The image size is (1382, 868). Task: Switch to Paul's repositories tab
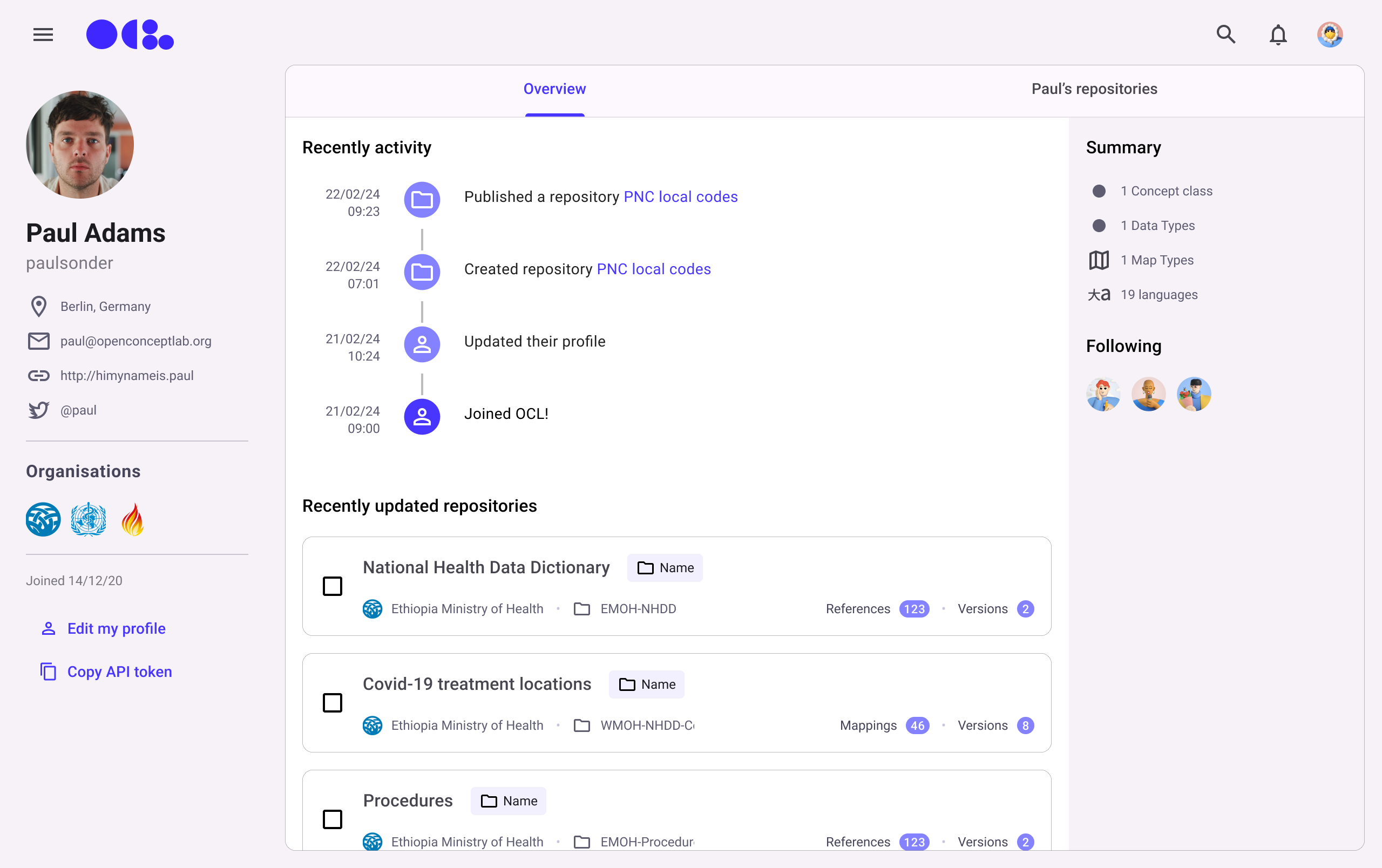pyautogui.click(x=1094, y=89)
